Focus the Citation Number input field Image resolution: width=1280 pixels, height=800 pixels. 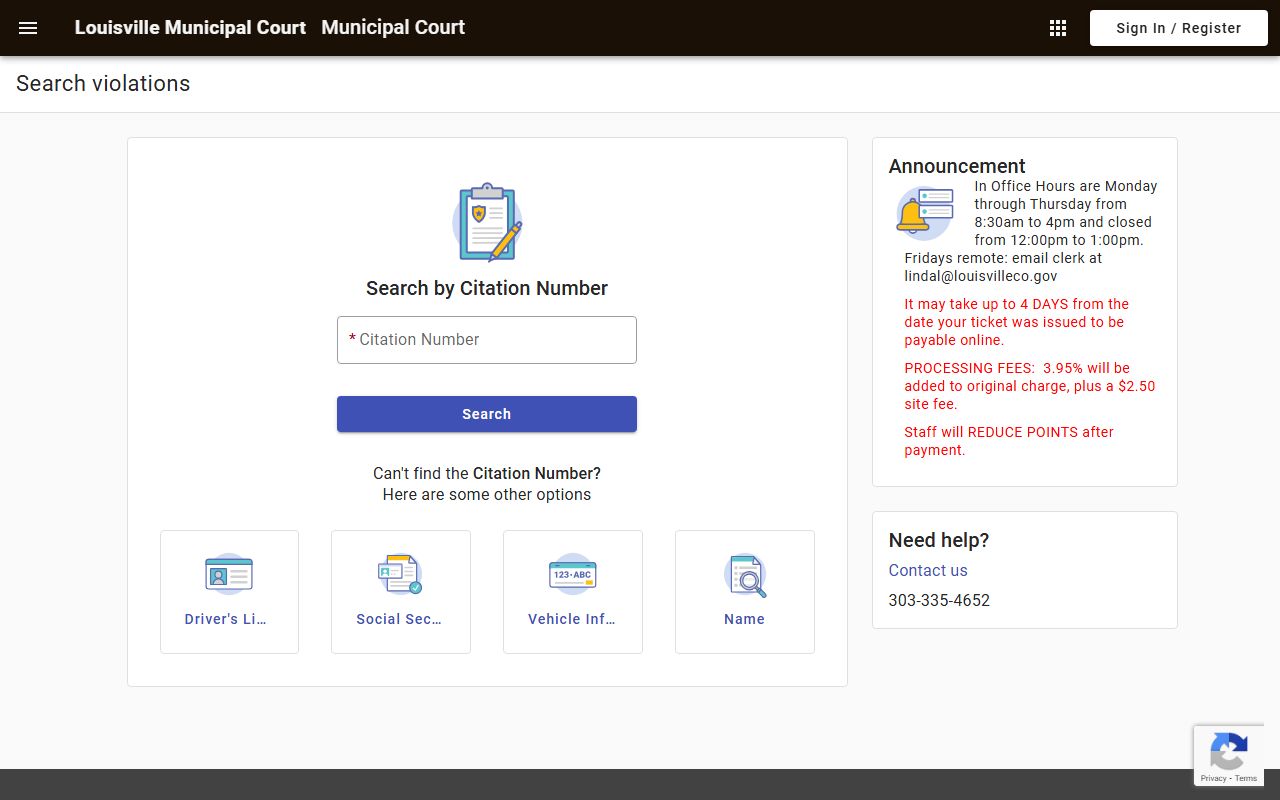487,340
